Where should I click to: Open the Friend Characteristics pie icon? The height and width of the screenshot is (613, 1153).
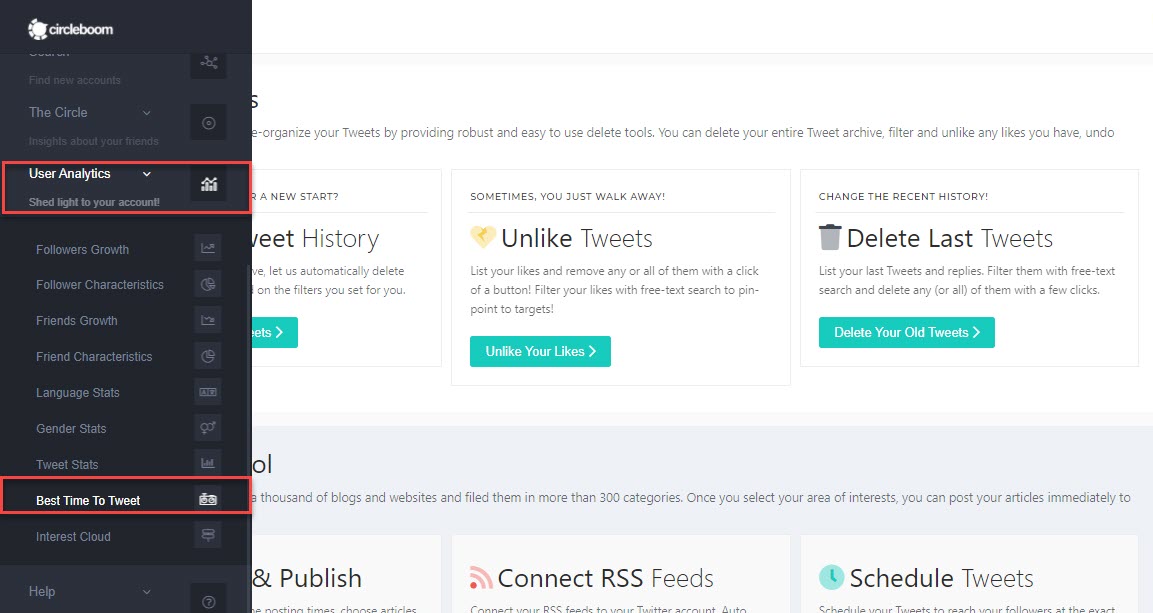click(208, 356)
